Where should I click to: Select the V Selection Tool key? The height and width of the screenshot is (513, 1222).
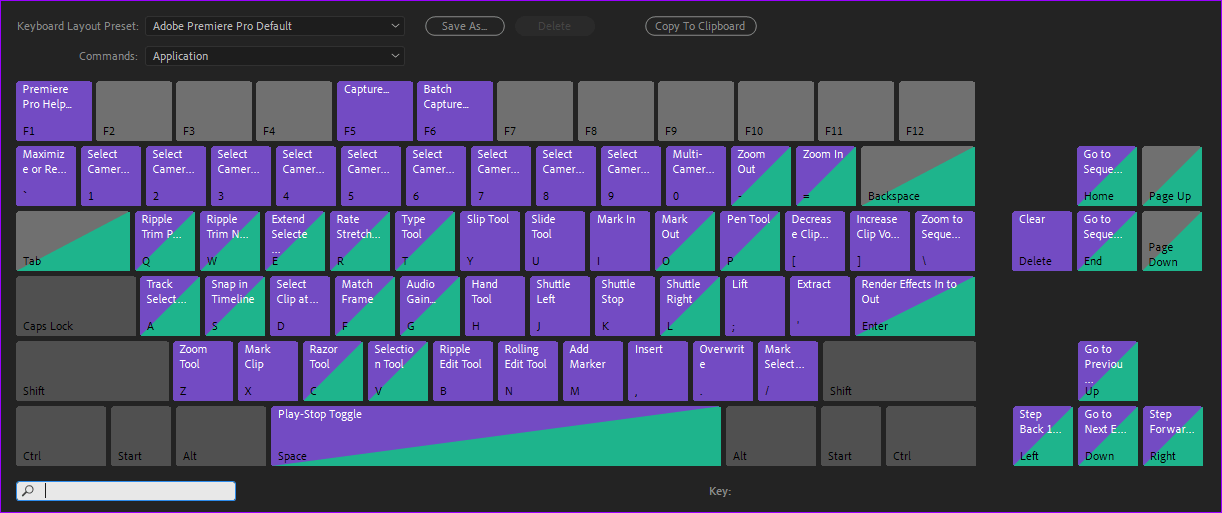[398, 371]
